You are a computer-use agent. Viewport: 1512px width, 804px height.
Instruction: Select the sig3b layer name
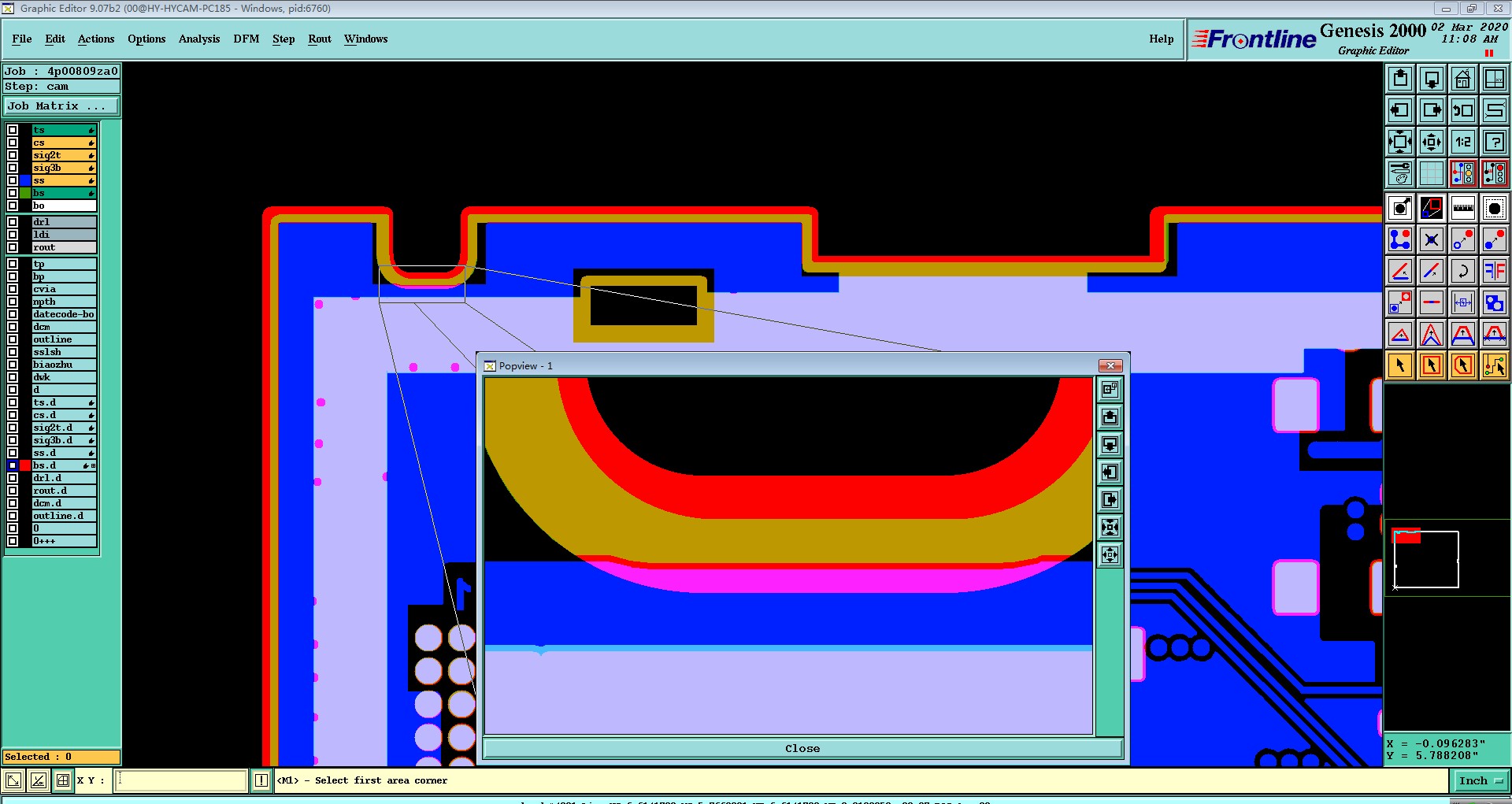click(x=64, y=168)
